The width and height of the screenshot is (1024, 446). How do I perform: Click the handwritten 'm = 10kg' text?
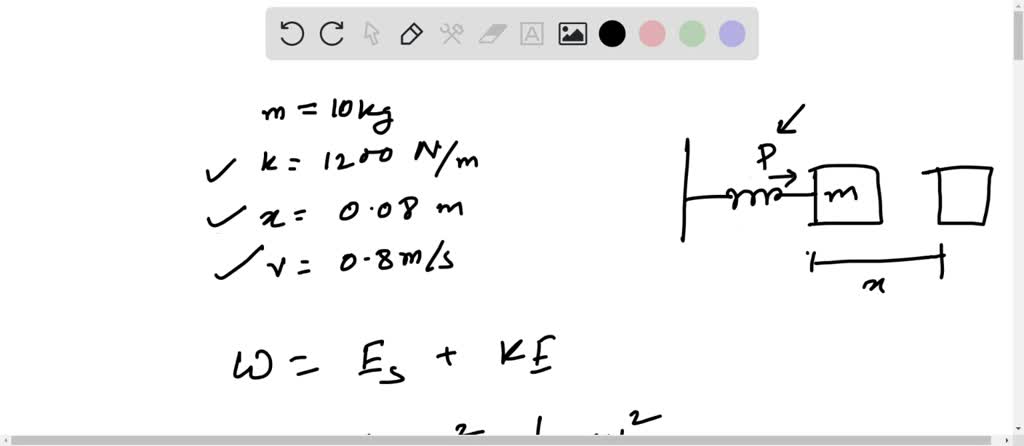[x=326, y=114]
